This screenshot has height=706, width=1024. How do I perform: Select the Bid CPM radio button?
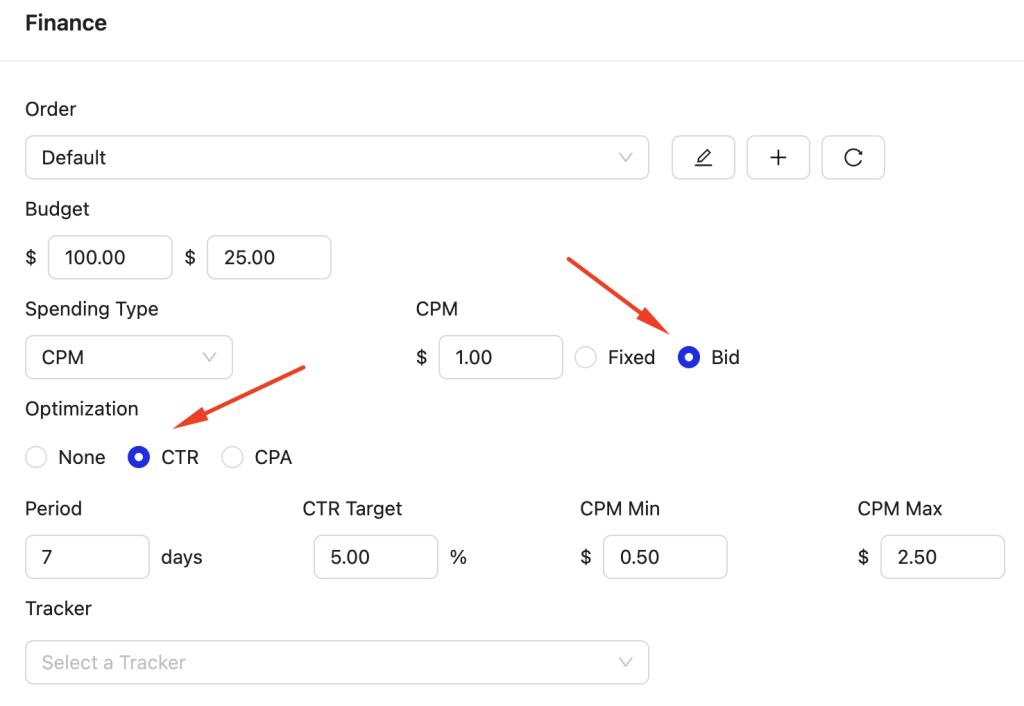click(688, 357)
